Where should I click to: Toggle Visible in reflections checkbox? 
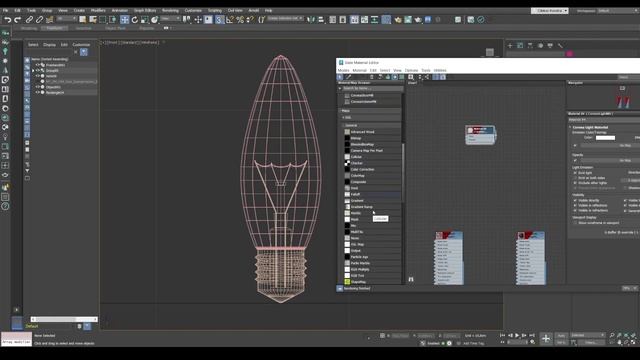[x=575, y=205]
